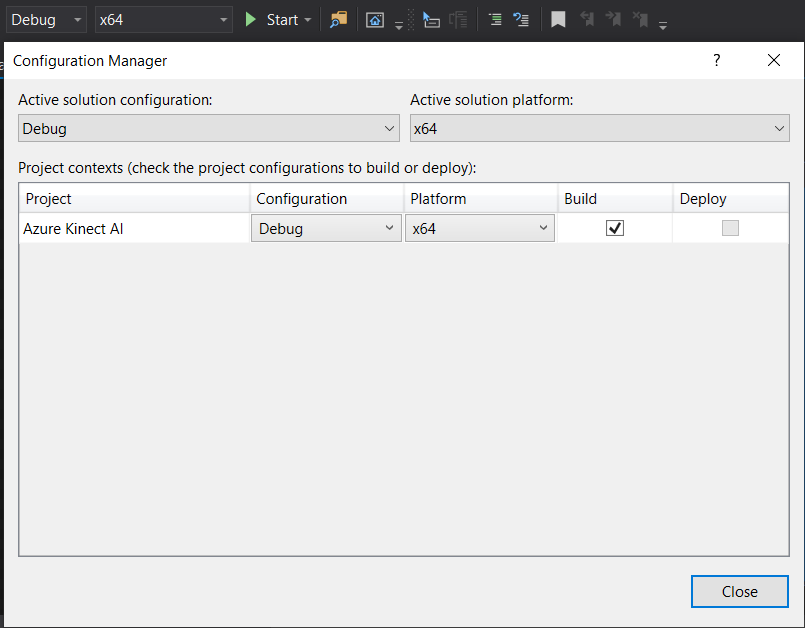The image size is (805, 628).
Task: Click the indent icon with the blue arrow
Action: coord(521,20)
